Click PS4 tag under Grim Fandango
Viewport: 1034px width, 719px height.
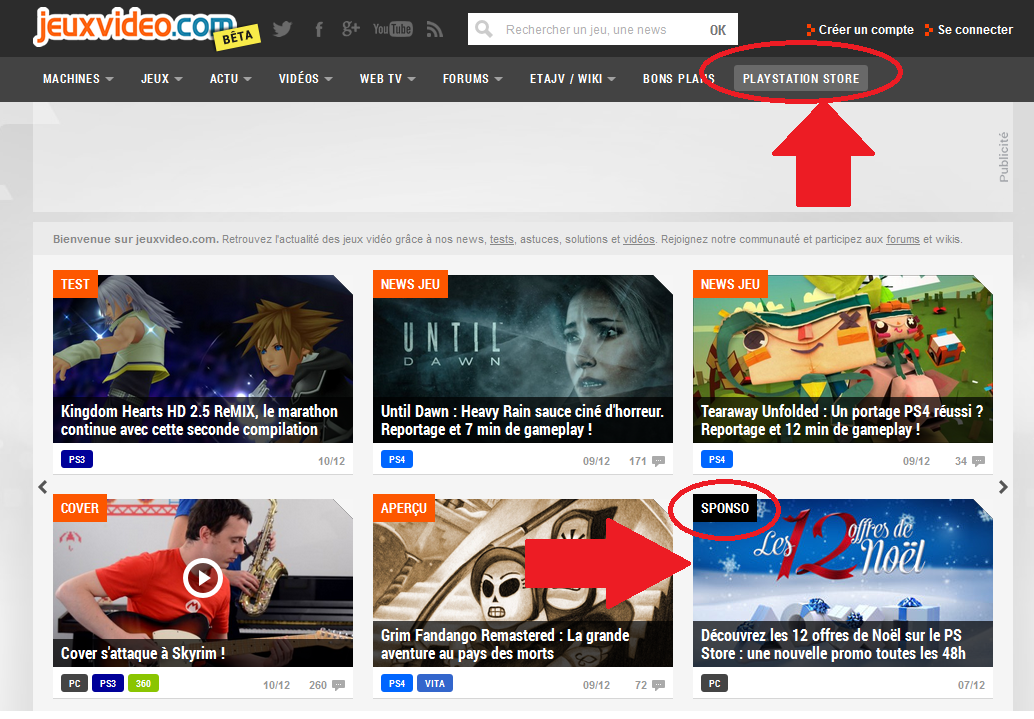point(397,683)
